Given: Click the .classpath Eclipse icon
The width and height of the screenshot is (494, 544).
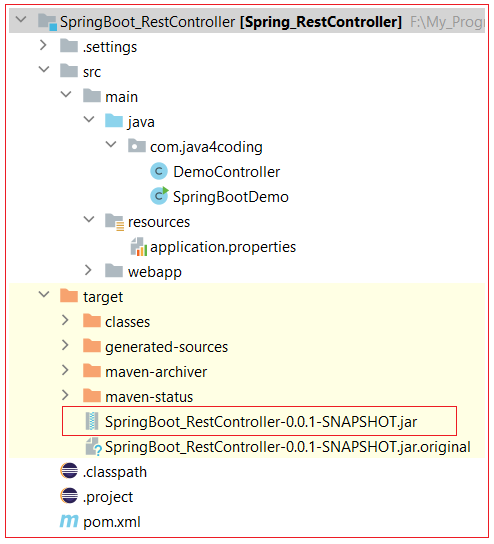Looking at the screenshot, I should pos(69,471).
